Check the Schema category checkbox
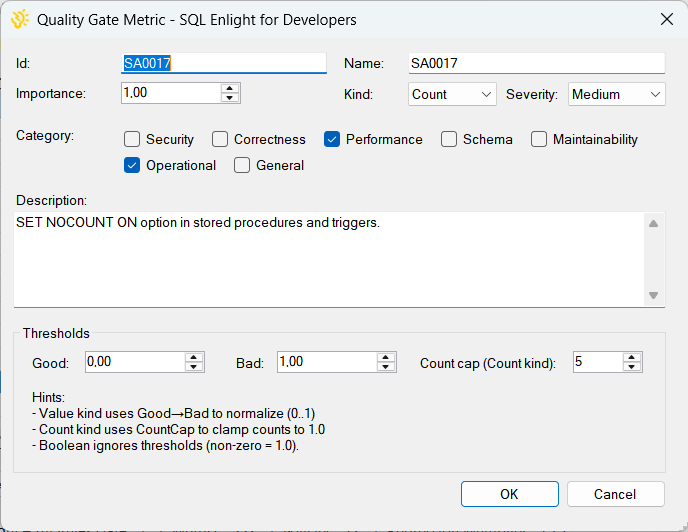 click(x=449, y=139)
